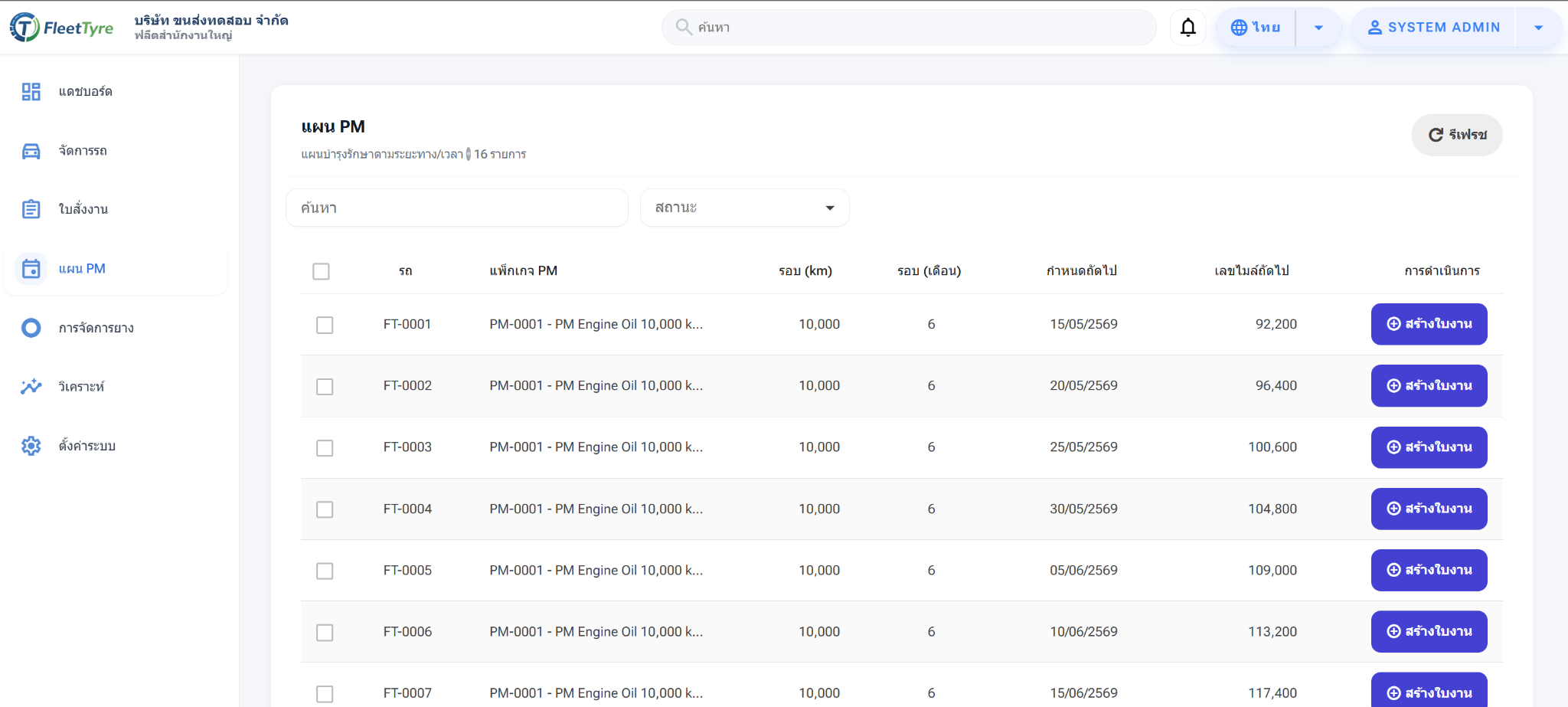This screenshot has width=1568, height=707.
Task: Click the clipboard work order icon
Action: pos(31,209)
